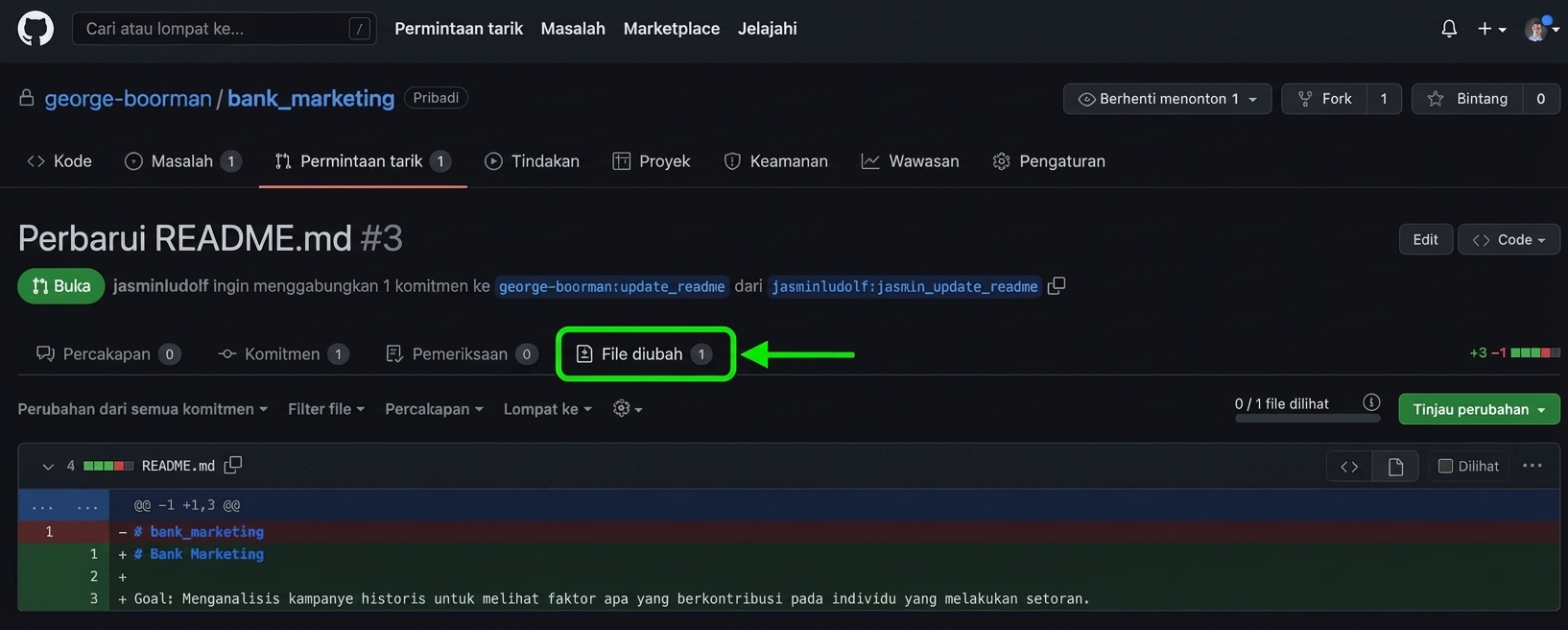This screenshot has height=630, width=1568.
Task: Open Jelajahi in top navigation
Action: [767, 29]
